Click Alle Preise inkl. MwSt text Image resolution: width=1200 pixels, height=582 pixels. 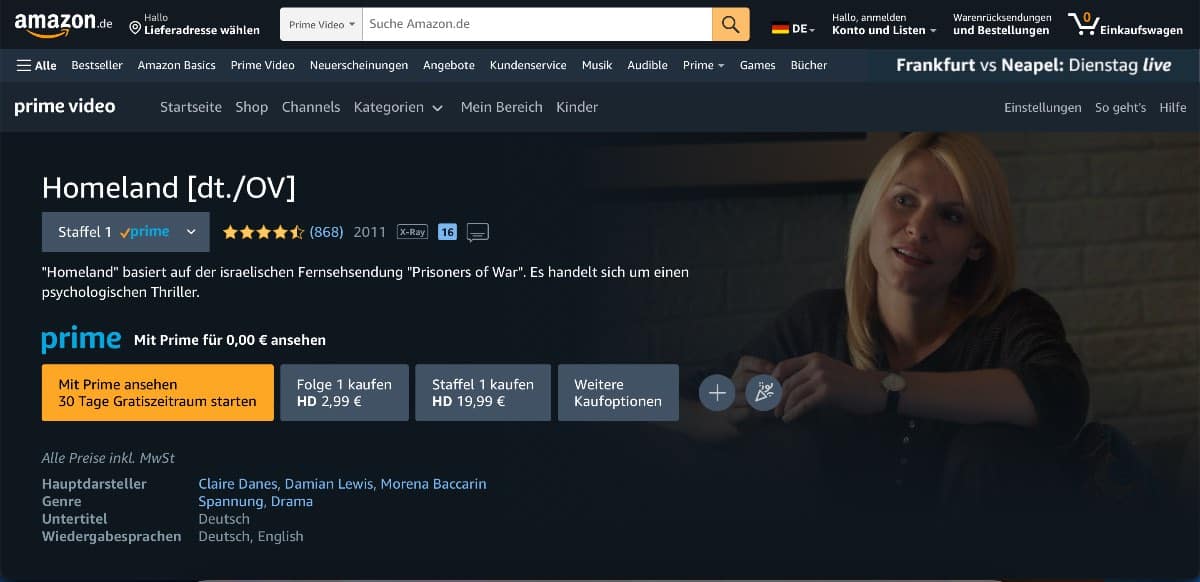pos(108,458)
